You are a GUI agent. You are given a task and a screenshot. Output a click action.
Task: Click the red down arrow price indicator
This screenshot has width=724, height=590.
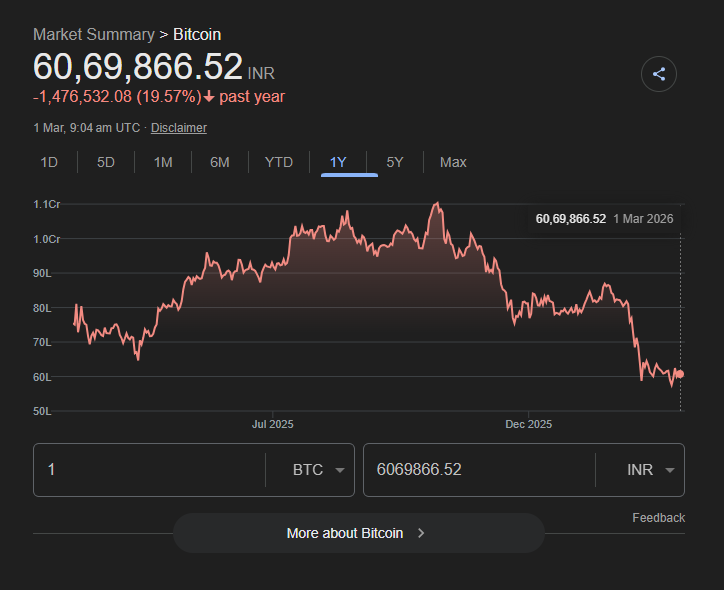209,97
